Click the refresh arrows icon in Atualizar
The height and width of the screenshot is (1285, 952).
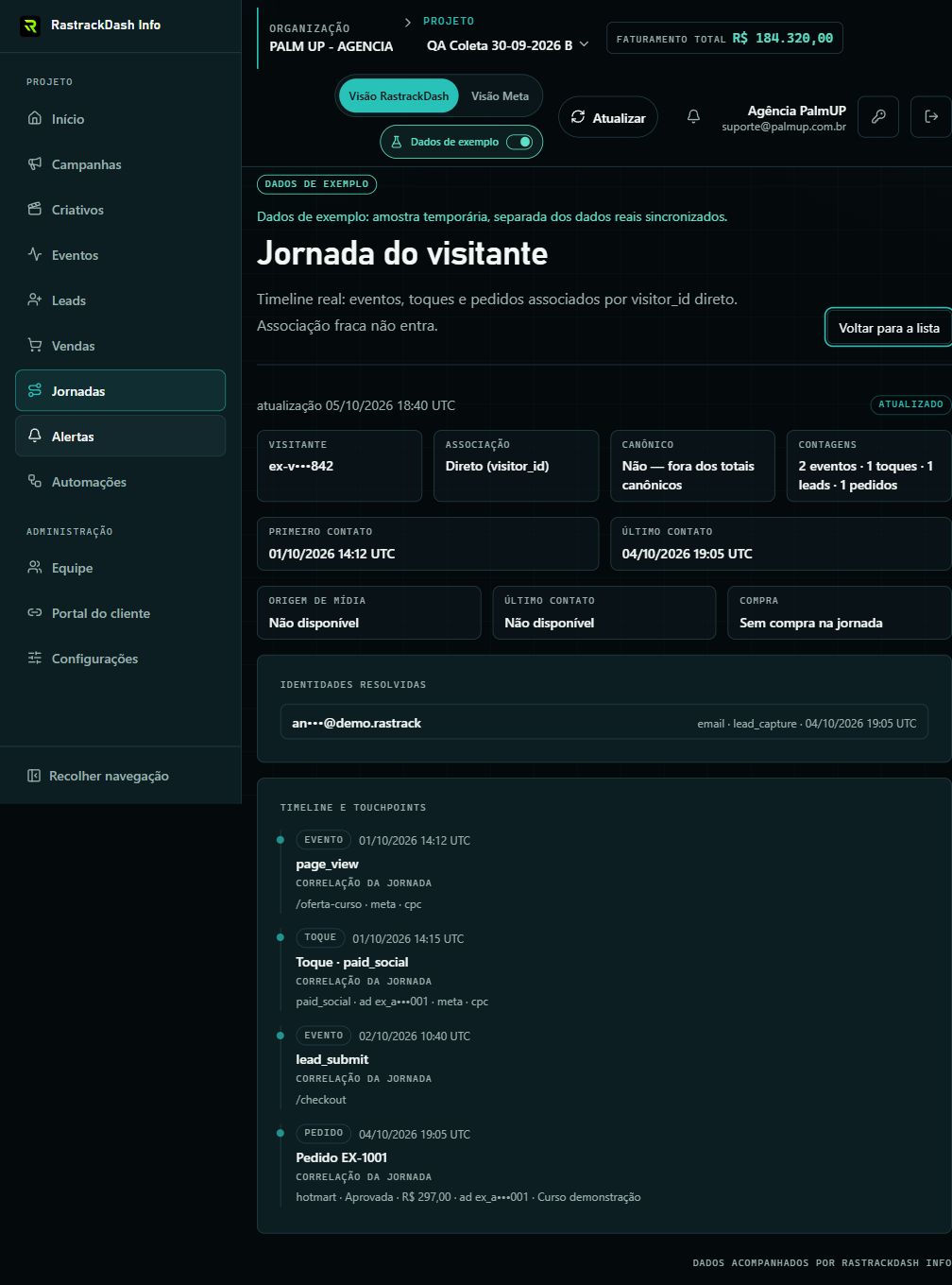point(578,117)
